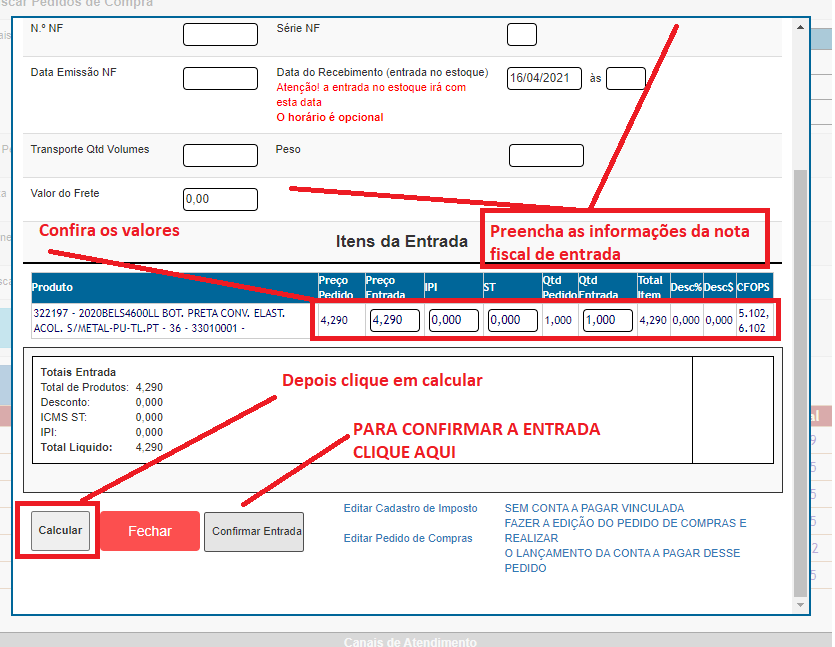Click the CFOPS column header
The height and width of the screenshot is (647, 835).
click(753, 287)
